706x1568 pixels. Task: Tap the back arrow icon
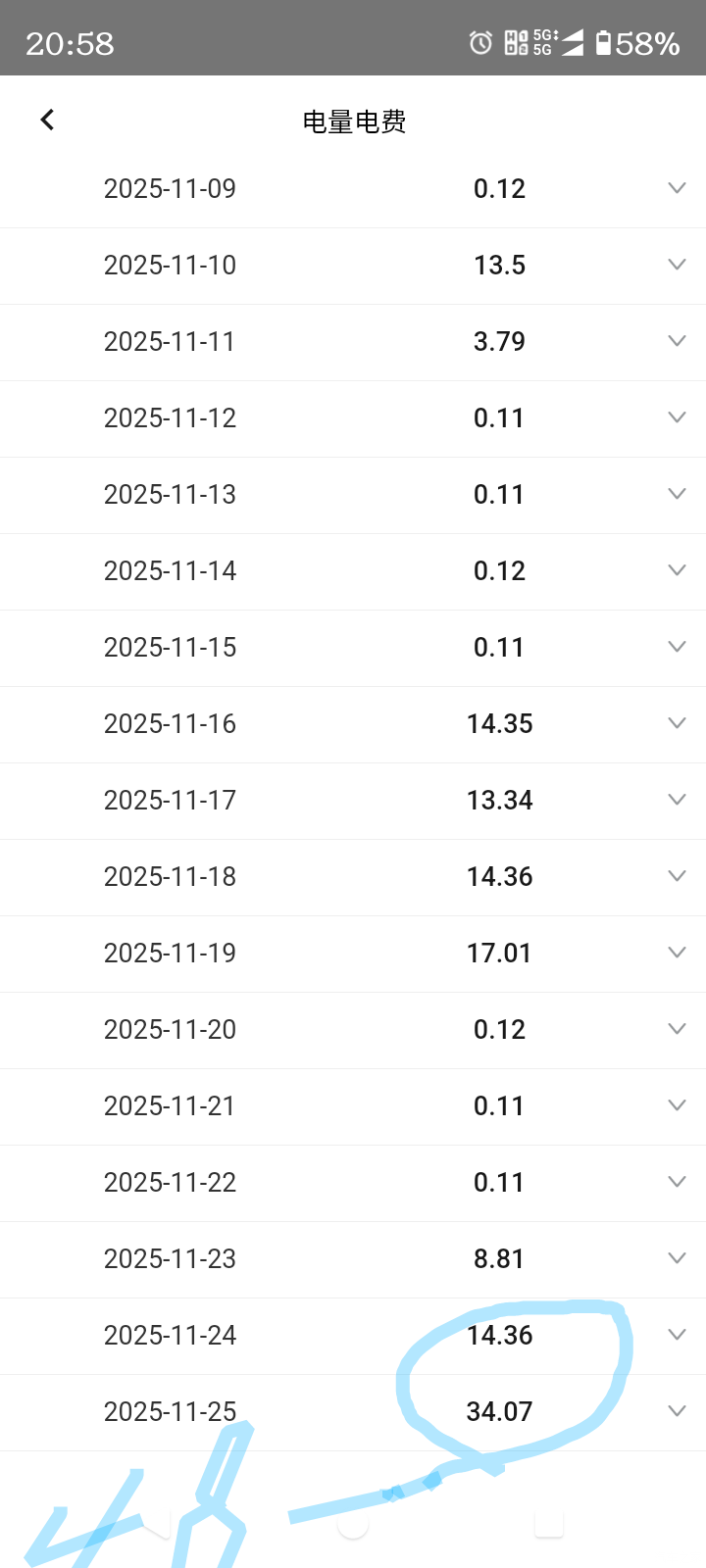[x=47, y=120]
